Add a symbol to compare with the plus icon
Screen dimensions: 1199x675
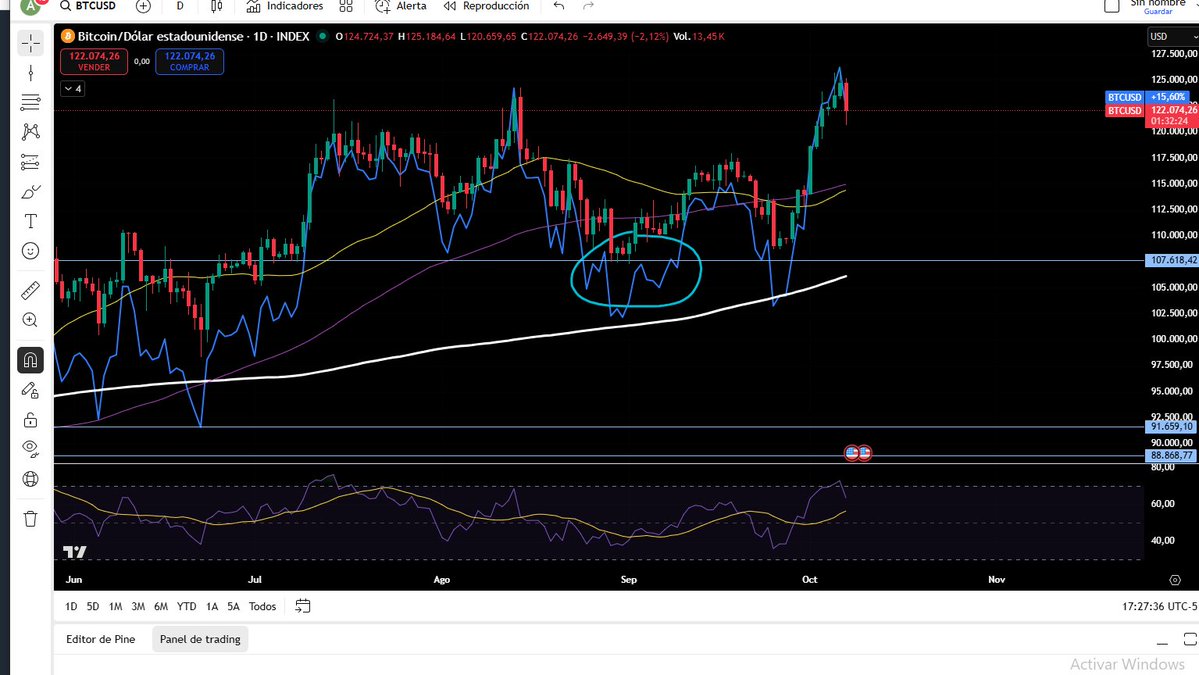coord(143,6)
